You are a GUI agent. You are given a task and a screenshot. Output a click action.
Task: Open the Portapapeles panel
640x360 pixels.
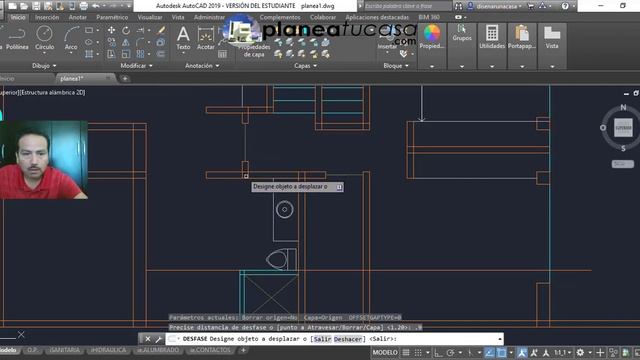(522, 37)
